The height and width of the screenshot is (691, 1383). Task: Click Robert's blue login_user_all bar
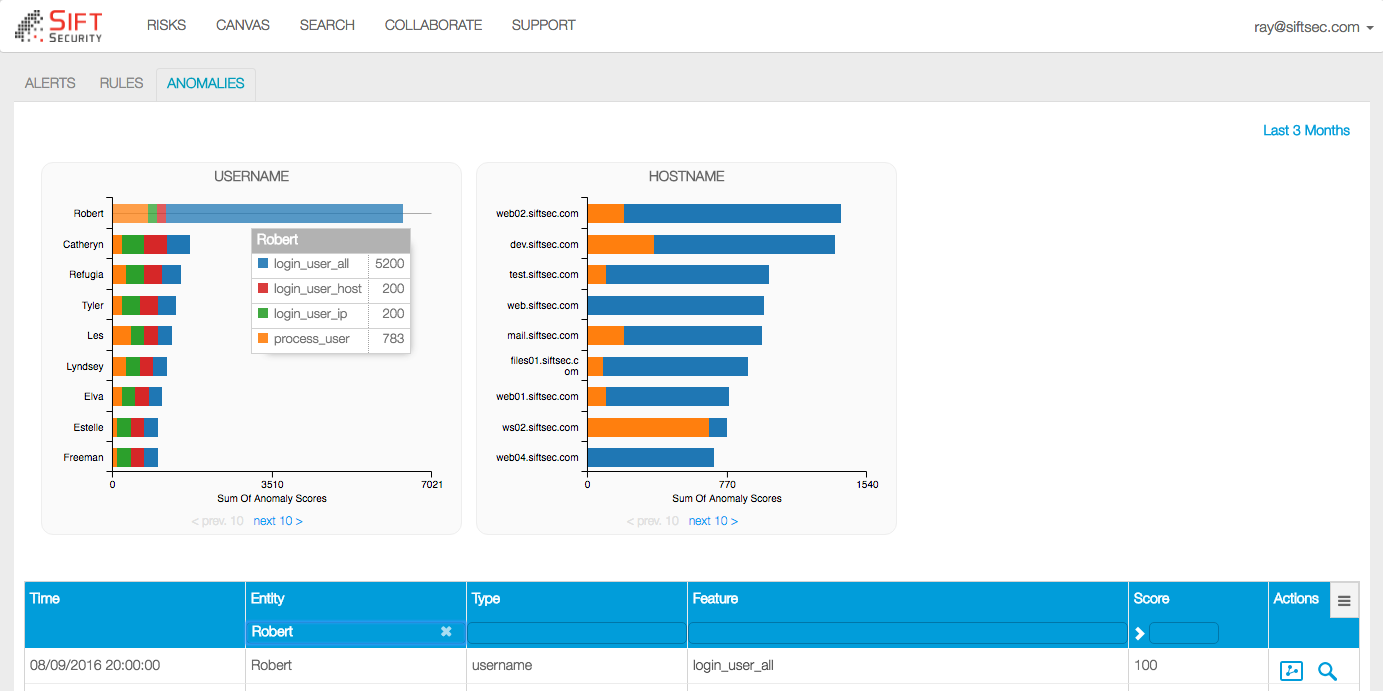coord(284,213)
